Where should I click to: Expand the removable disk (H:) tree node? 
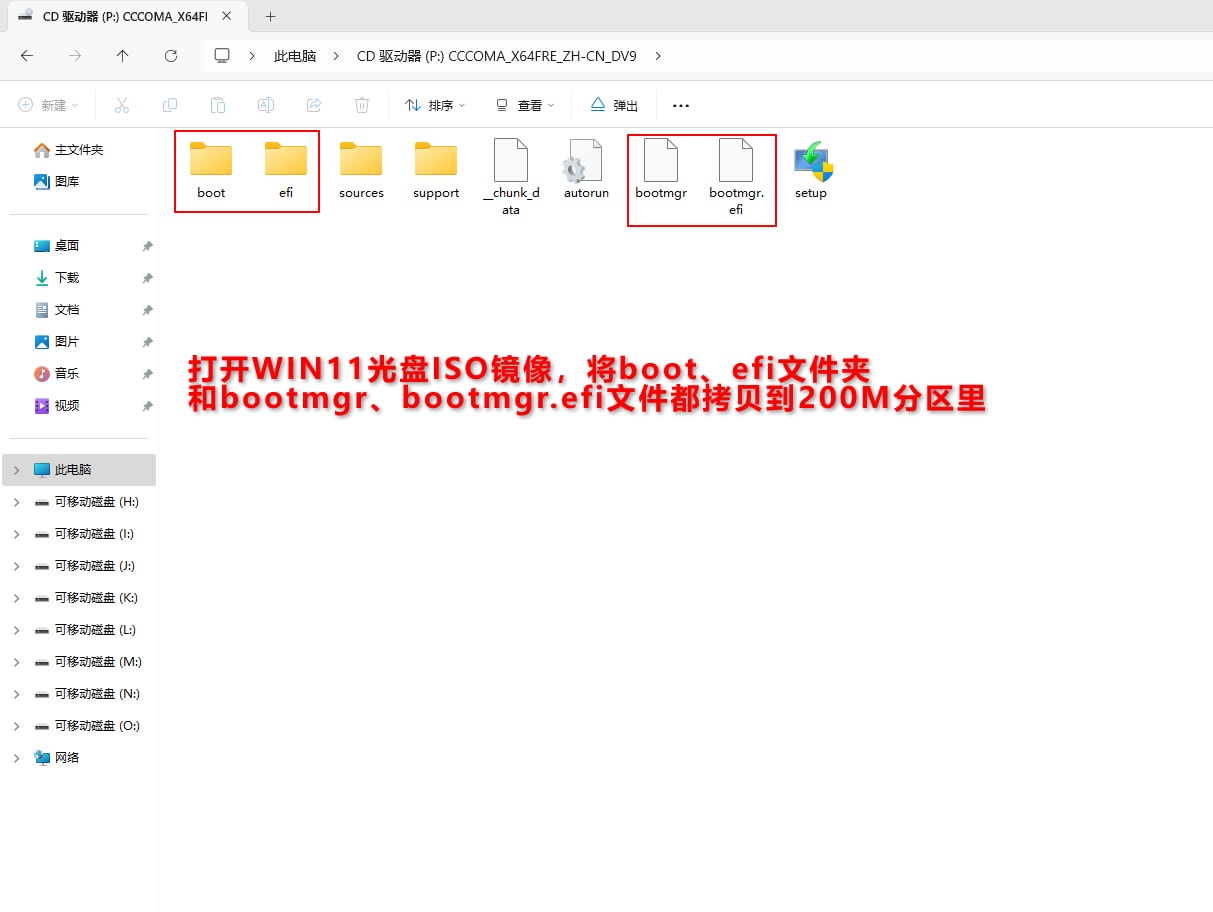click(16, 502)
